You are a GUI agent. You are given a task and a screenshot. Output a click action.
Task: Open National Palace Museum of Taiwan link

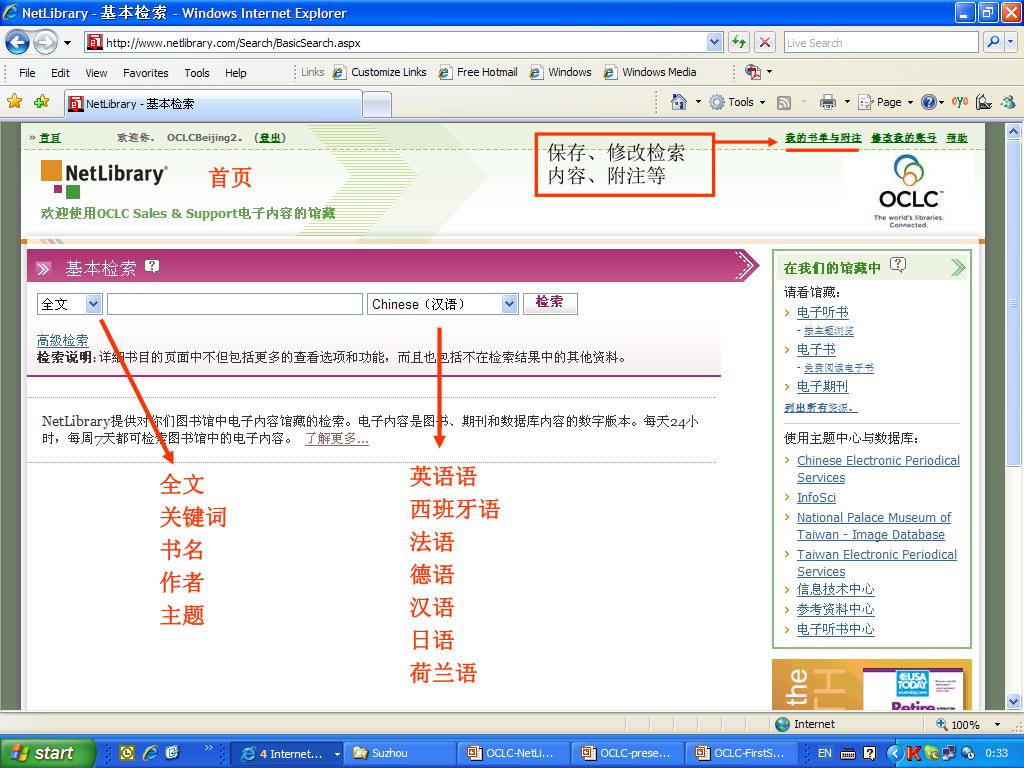874,526
